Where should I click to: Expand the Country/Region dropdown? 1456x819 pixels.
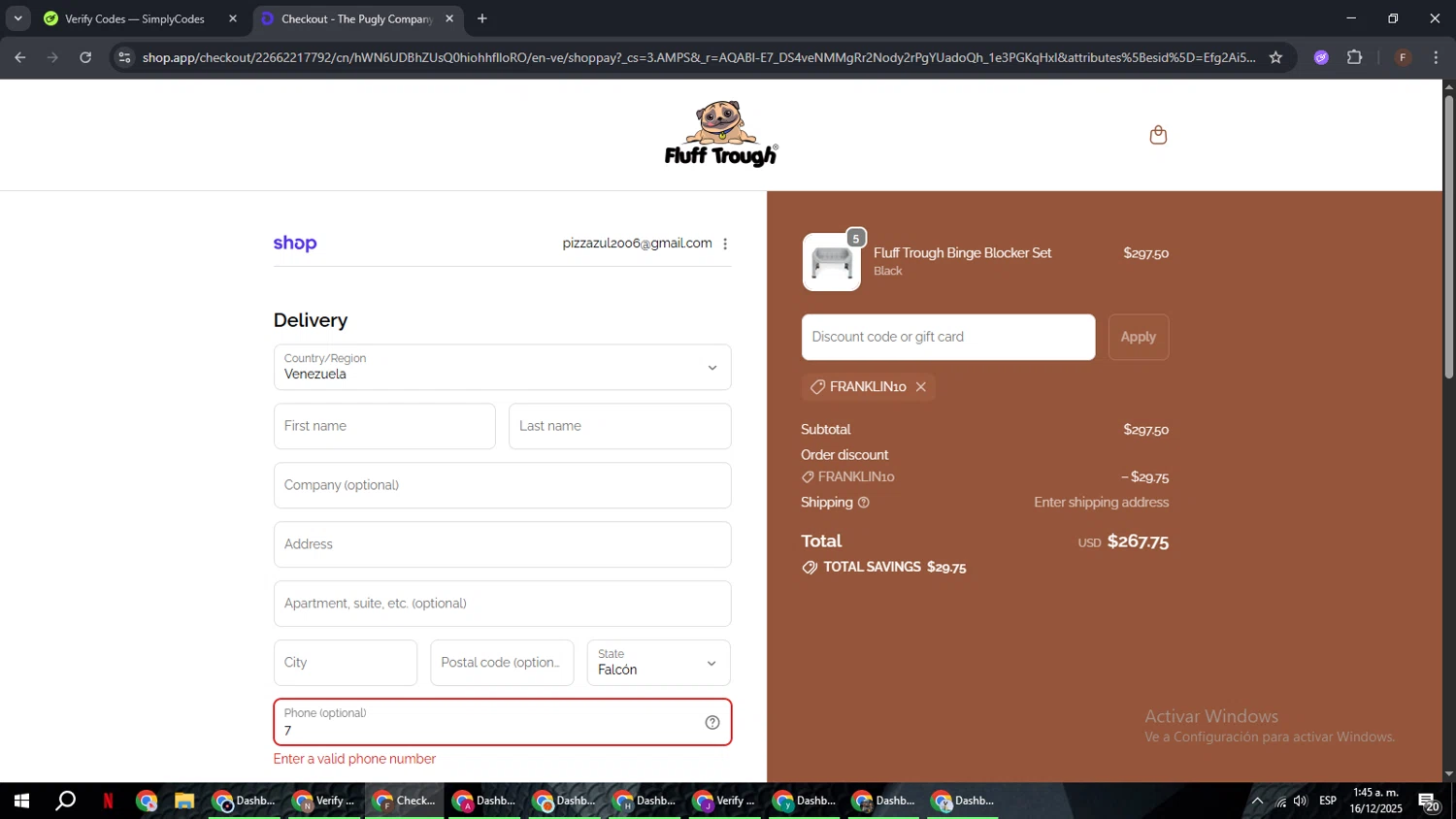coord(502,368)
